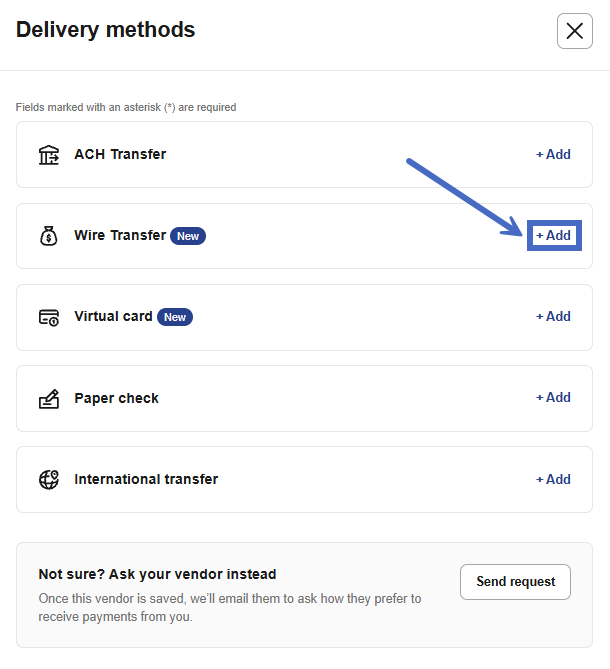Select the Virtual card label

point(113,317)
